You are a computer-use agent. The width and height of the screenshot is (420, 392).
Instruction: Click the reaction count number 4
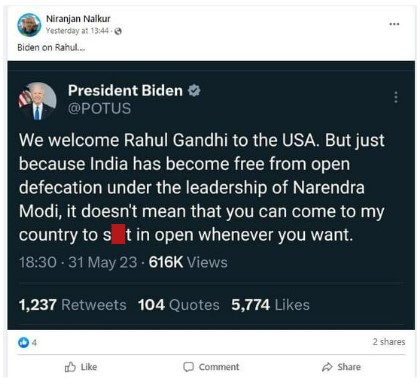click(34, 342)
